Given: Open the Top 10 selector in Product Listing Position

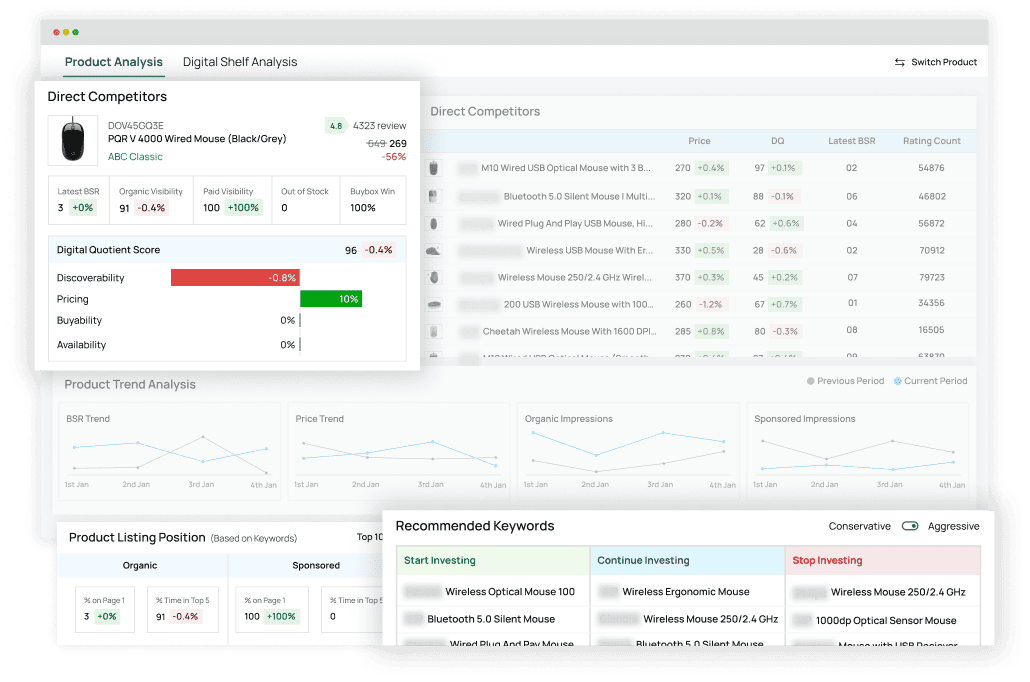Looking at the screenshot, I should [370, 537].
